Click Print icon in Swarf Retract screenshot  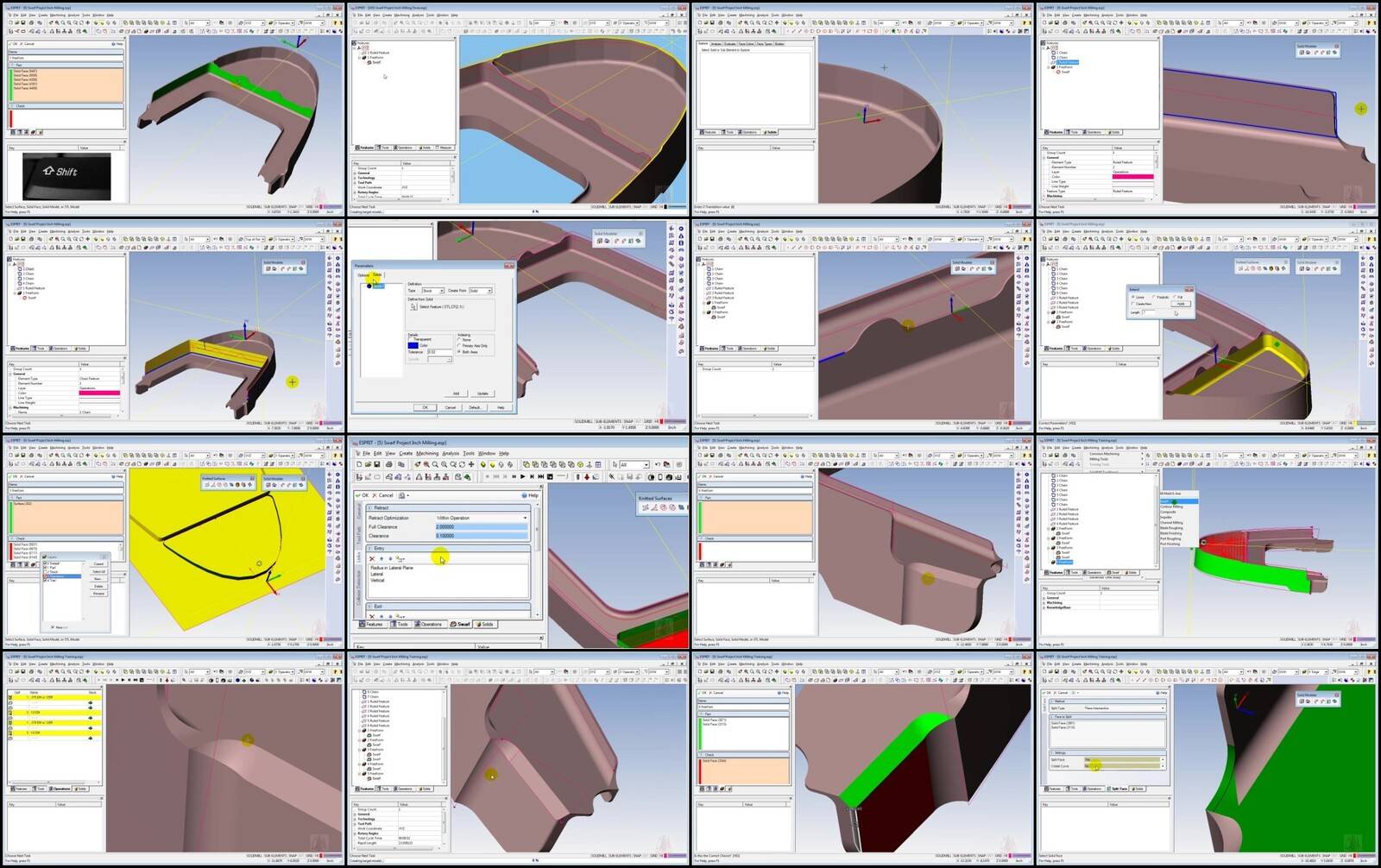pos(389,464)
